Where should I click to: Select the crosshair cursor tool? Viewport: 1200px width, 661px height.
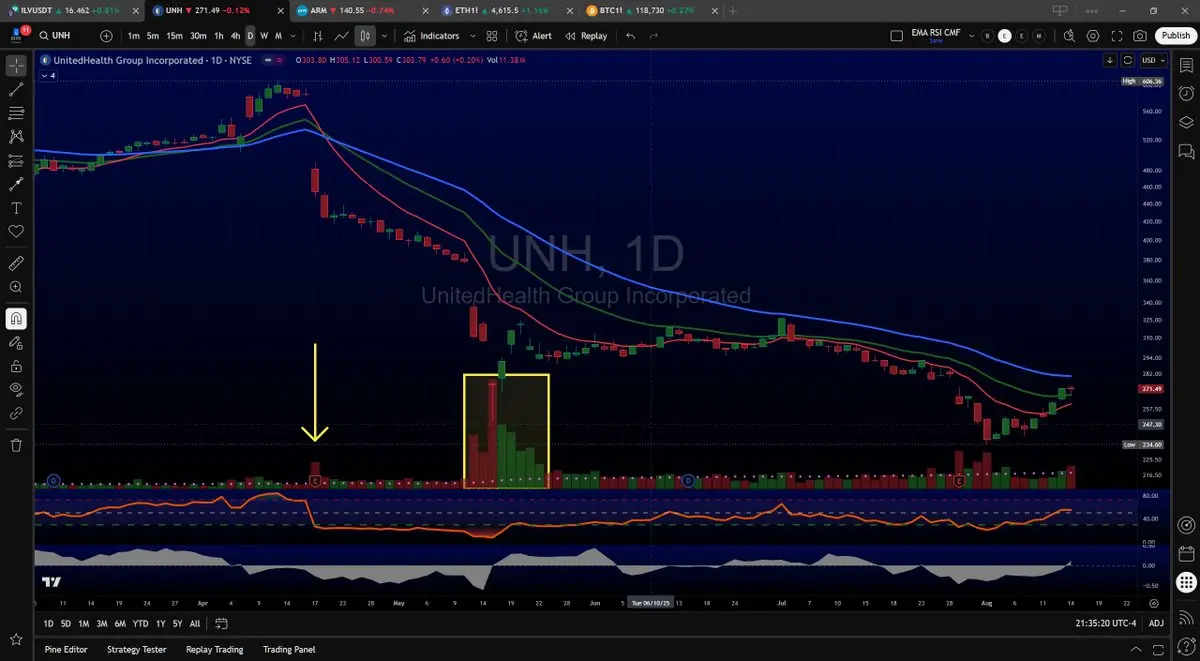[x=16, y=66]
